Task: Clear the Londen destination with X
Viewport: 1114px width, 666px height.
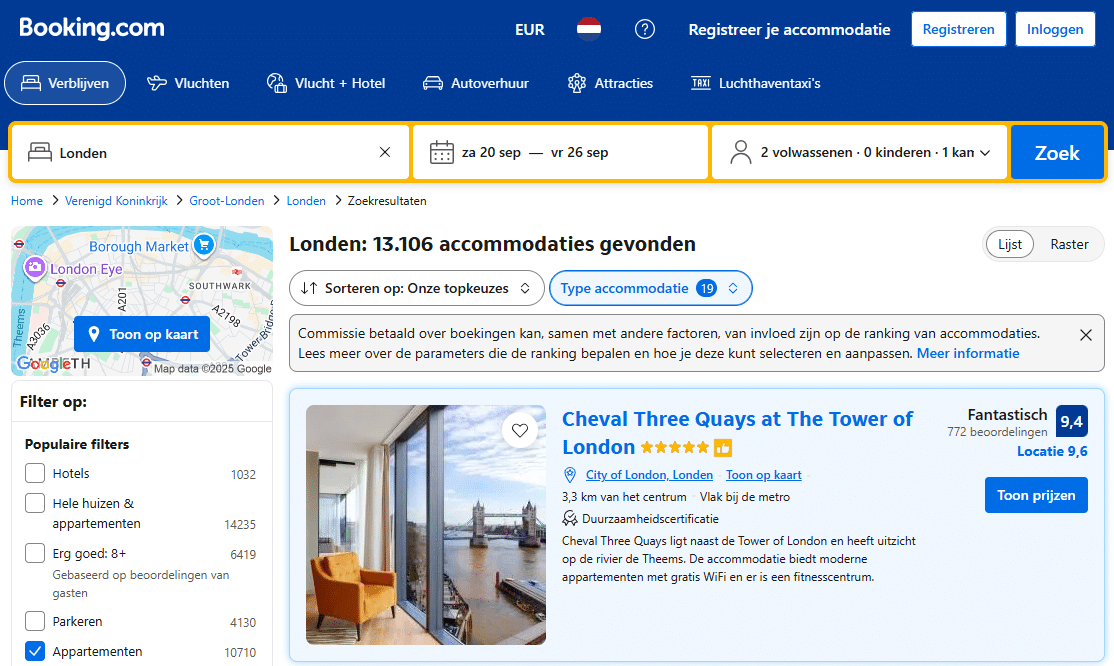Action: [x=385, y=152]
